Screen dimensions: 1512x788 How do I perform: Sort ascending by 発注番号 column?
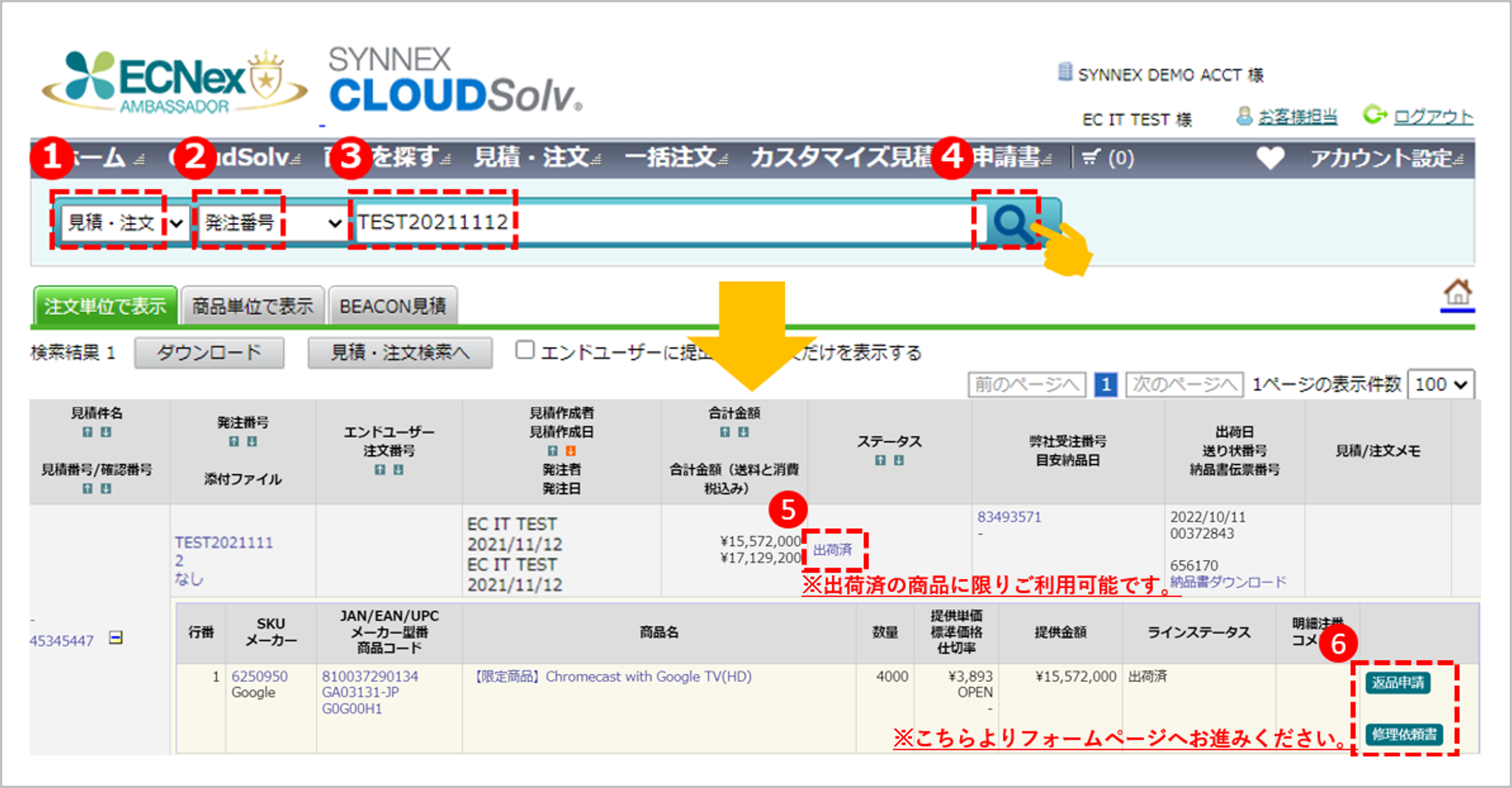pyautogui.click(x=234, y=442)
